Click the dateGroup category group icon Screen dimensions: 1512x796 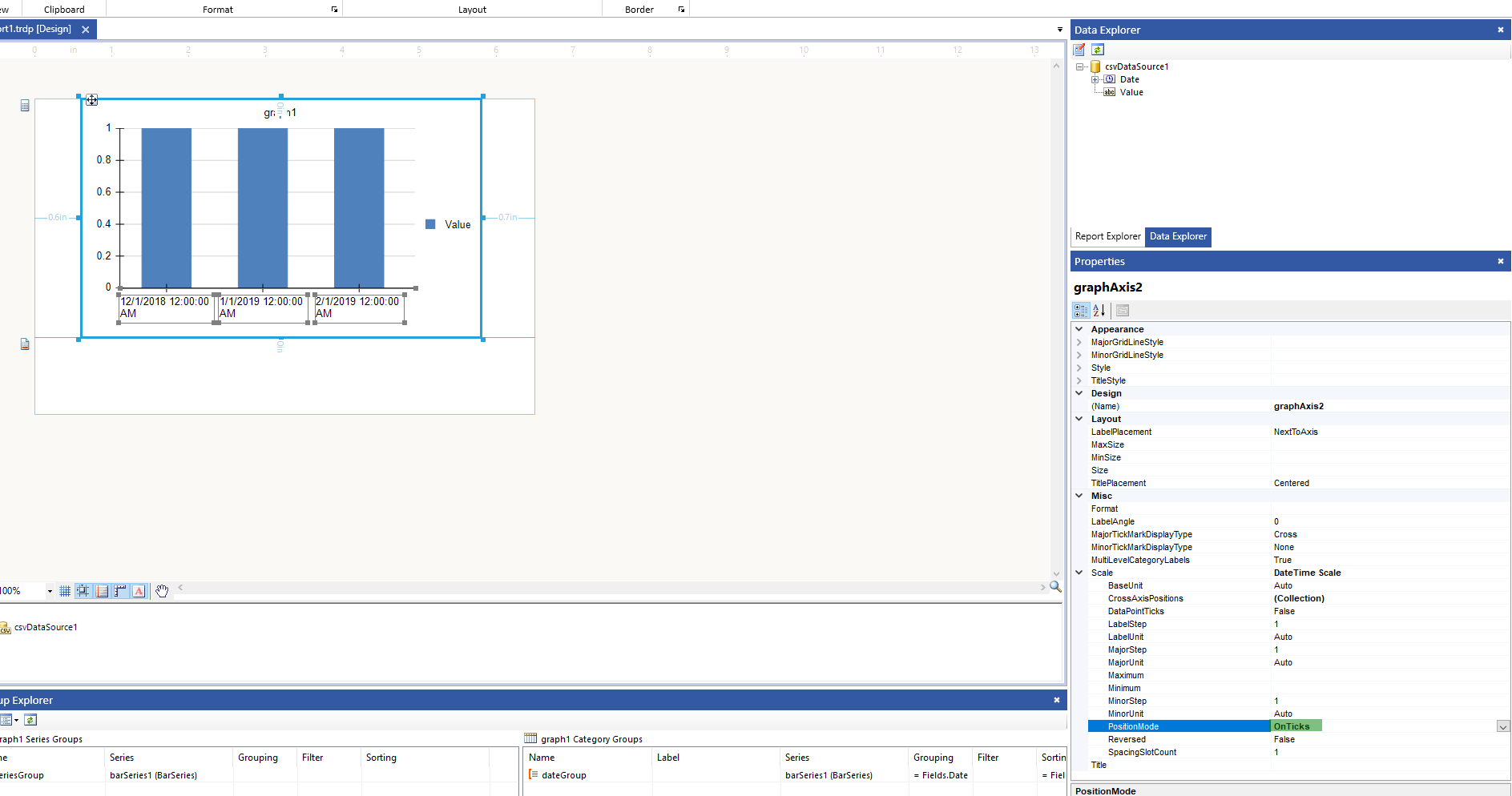(x=534, y=774)
